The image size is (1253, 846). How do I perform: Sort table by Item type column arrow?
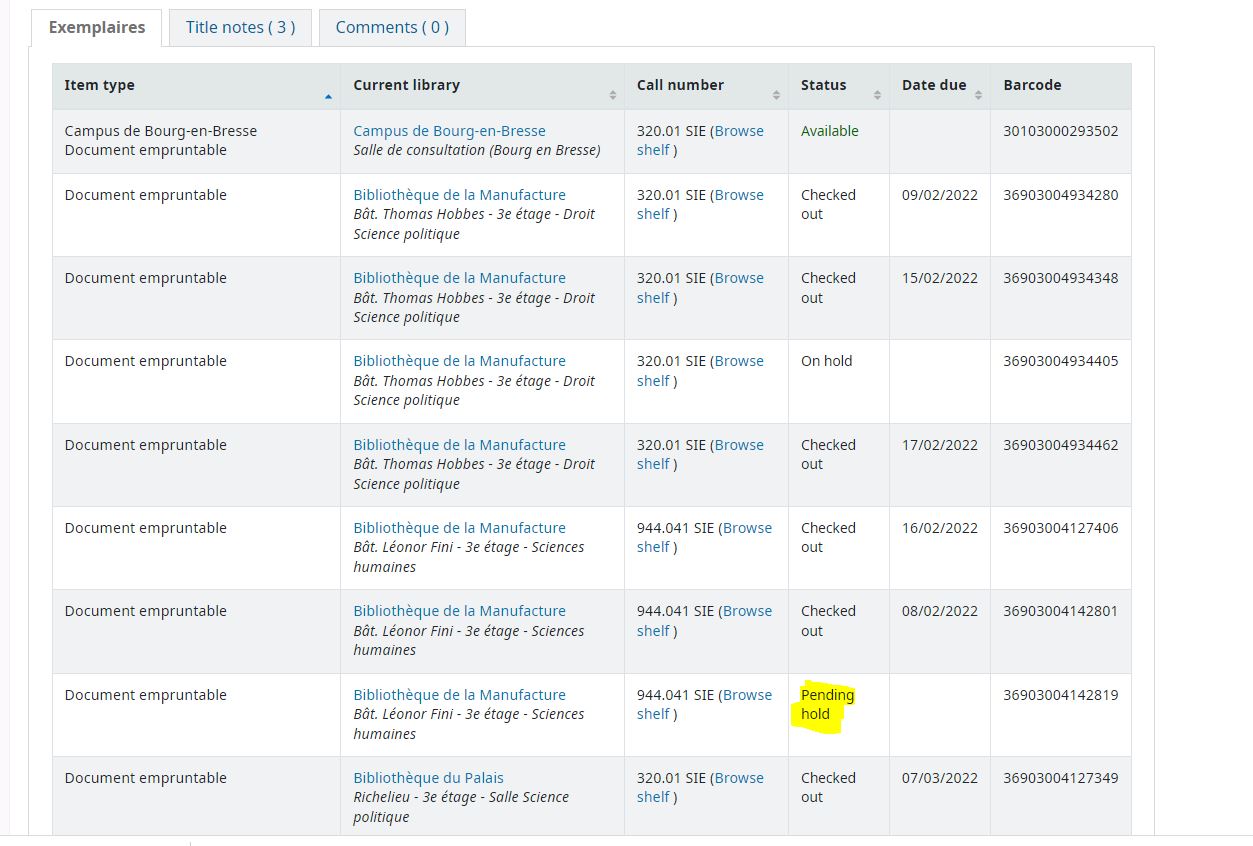point(328,96)
